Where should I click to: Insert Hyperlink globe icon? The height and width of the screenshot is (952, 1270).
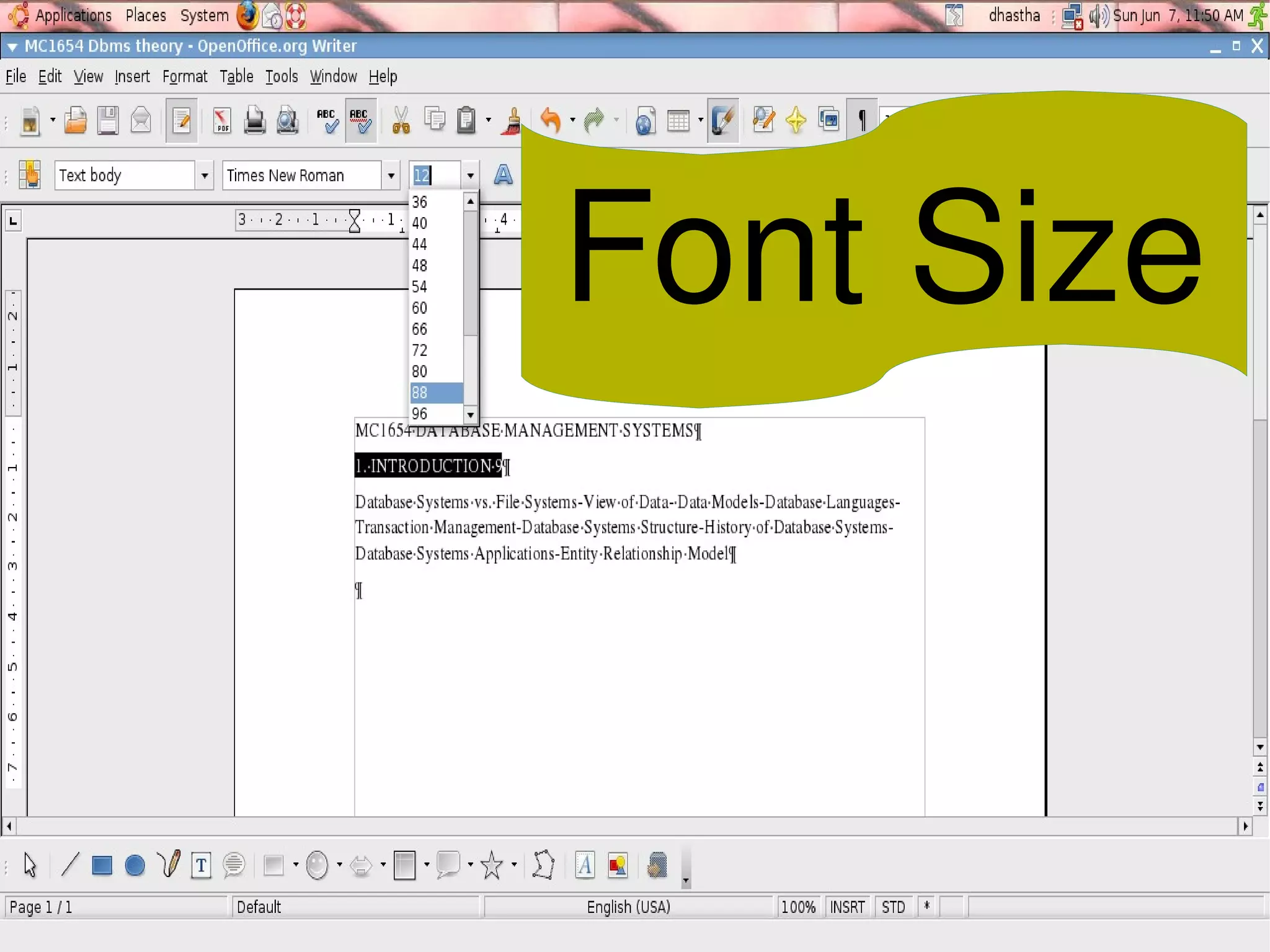645,120
